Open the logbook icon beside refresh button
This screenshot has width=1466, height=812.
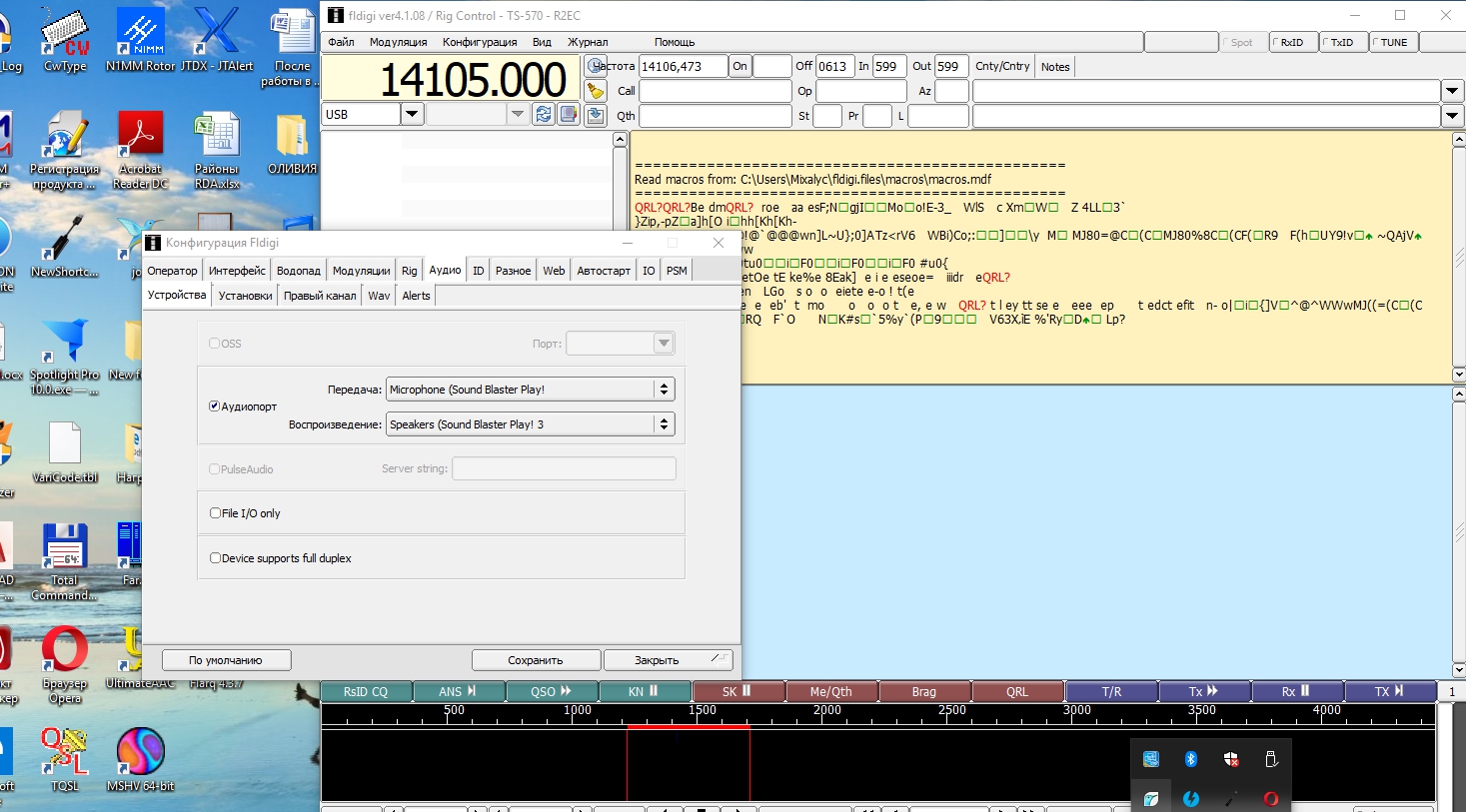tap(569, 114)
